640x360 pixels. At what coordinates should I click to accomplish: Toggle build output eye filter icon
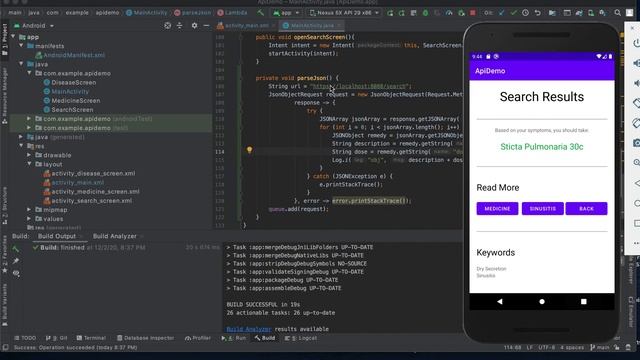pyautogui.click(x=16, y=273)
